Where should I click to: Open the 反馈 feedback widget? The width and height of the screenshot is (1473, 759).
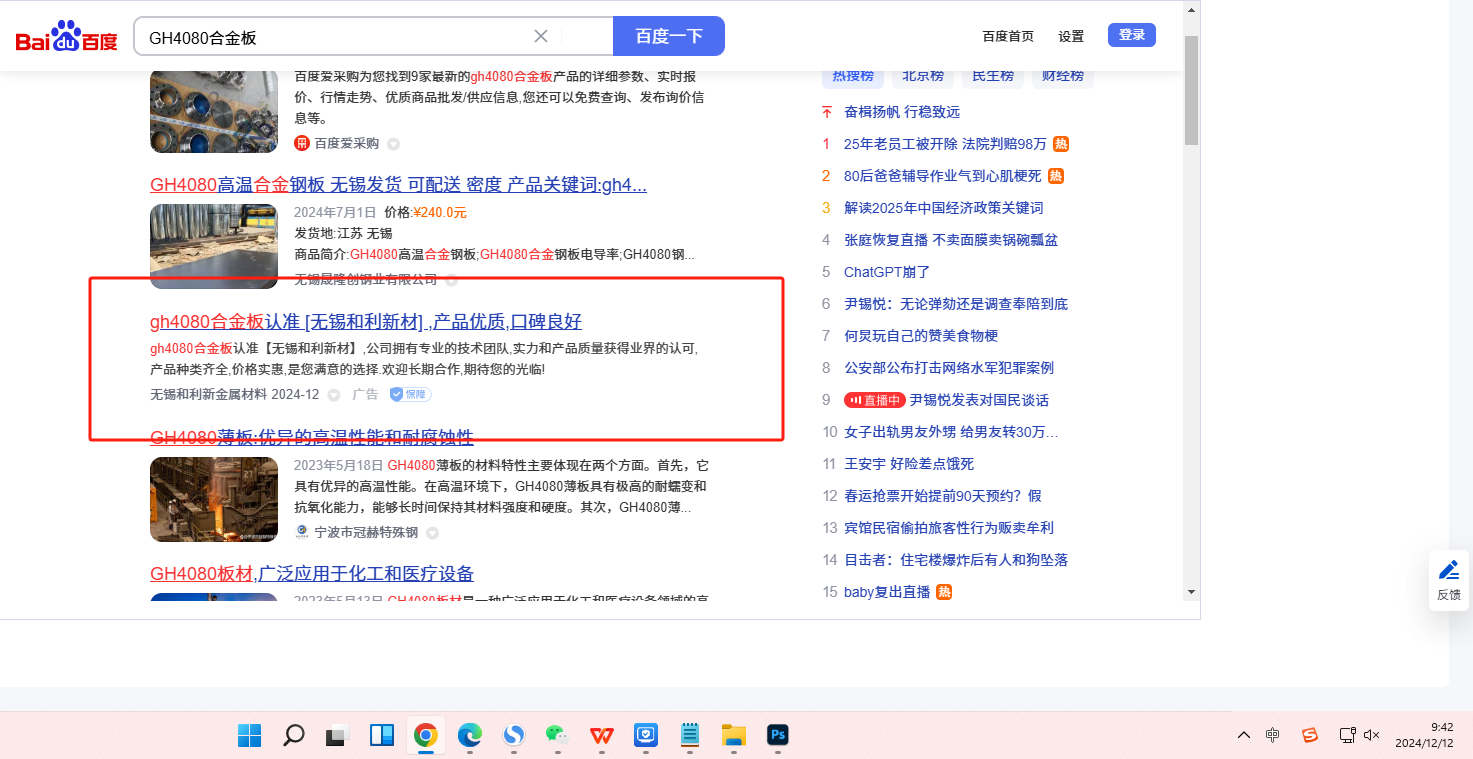[x=1448, y=579]
